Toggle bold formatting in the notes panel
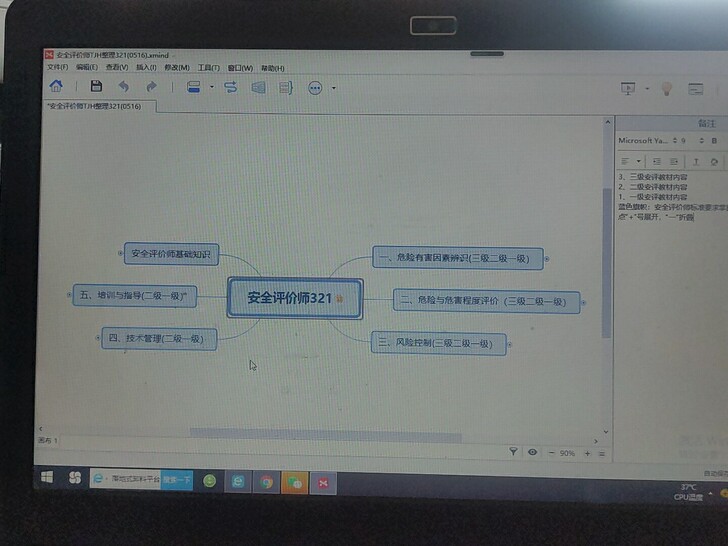This screenshot has width=728, height=546. click(x=714, y=141)
